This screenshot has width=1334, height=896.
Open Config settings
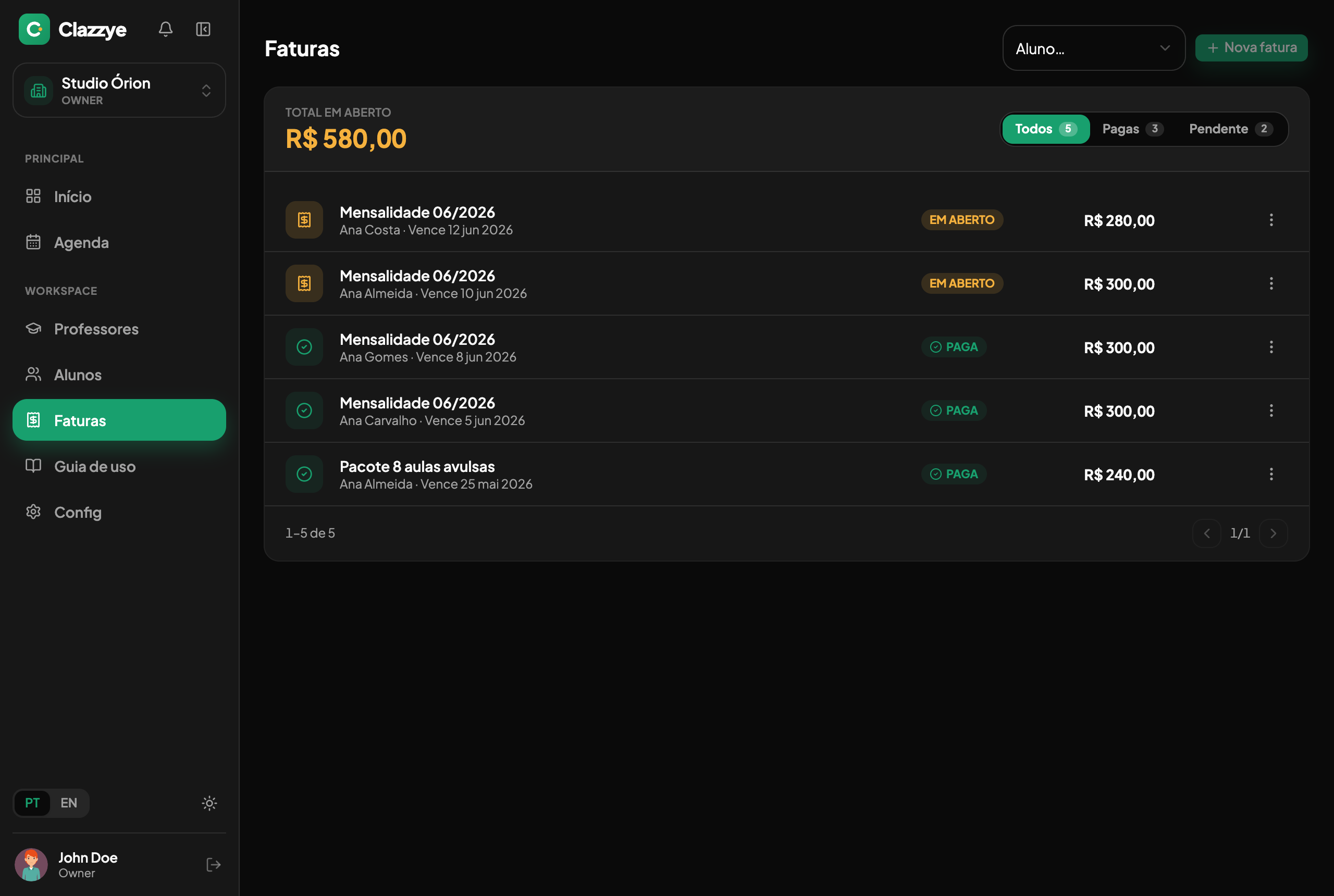click(119, 512)
